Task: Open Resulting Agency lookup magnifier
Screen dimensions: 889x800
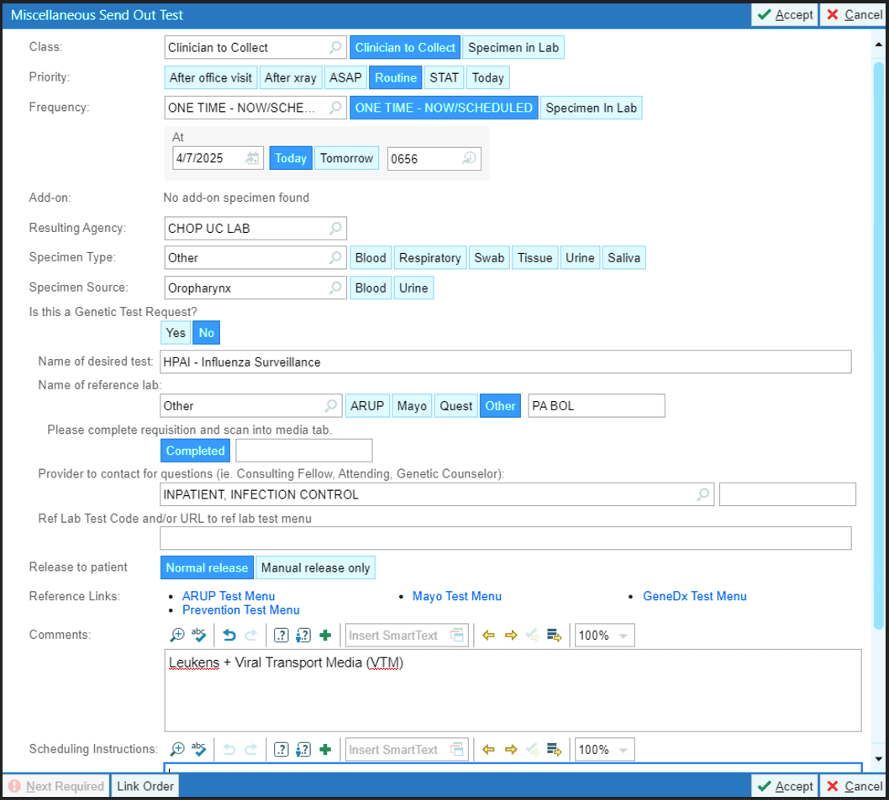Action: click(x=335, y=228)
